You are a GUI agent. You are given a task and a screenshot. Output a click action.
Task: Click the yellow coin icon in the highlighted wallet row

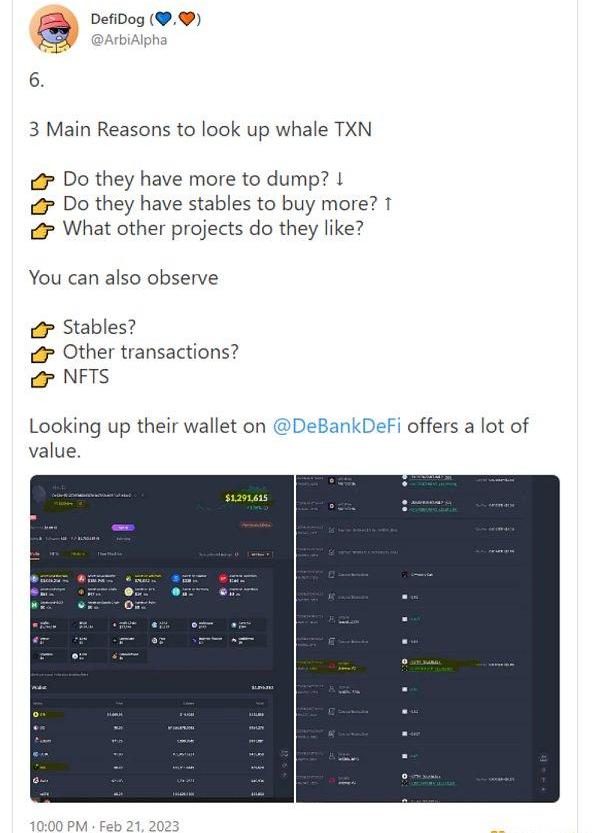[x=36, y=715]
